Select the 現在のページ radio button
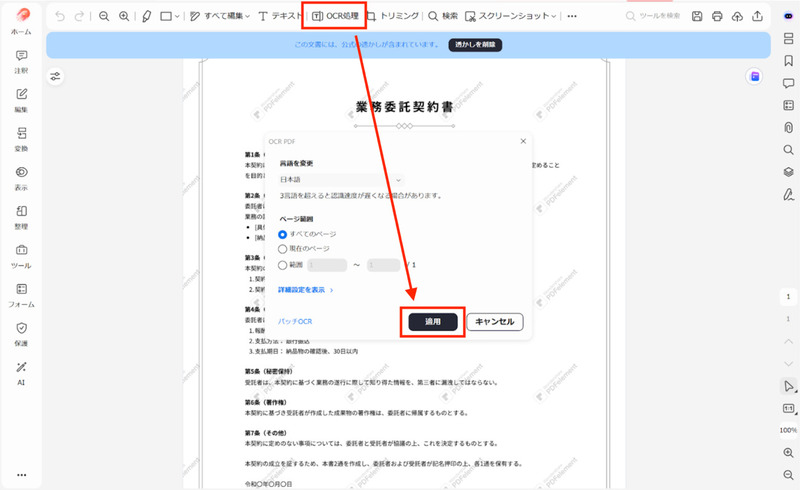 282,249
